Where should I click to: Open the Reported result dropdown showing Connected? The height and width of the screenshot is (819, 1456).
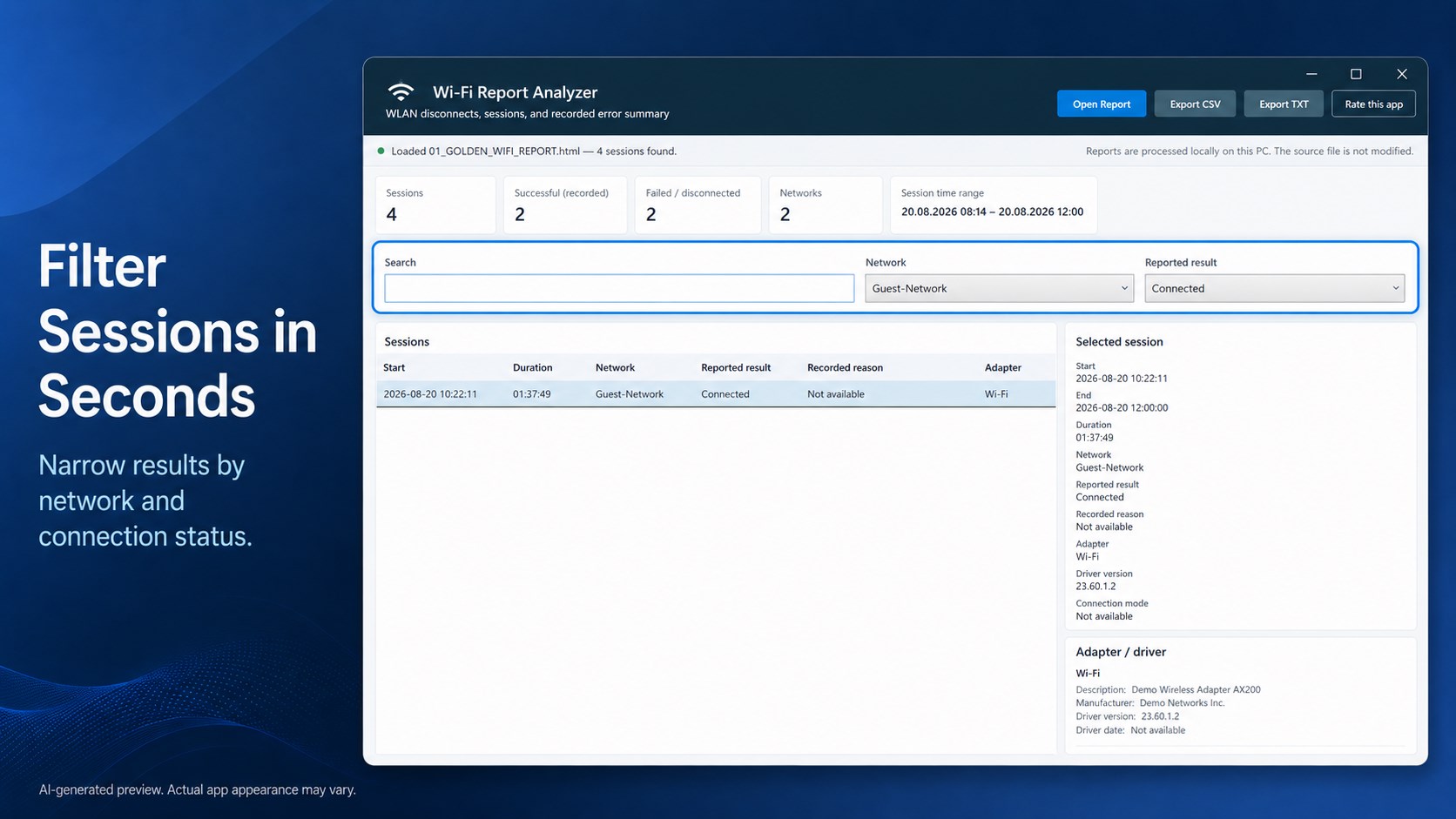(x=1274, y=288)
